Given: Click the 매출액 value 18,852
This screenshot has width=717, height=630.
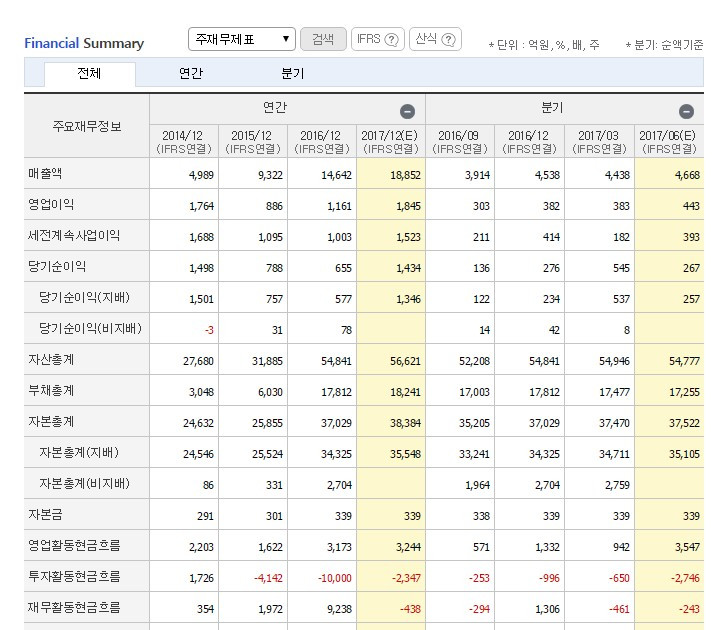Looking at the screenshot, I should (x=405, y=175).
